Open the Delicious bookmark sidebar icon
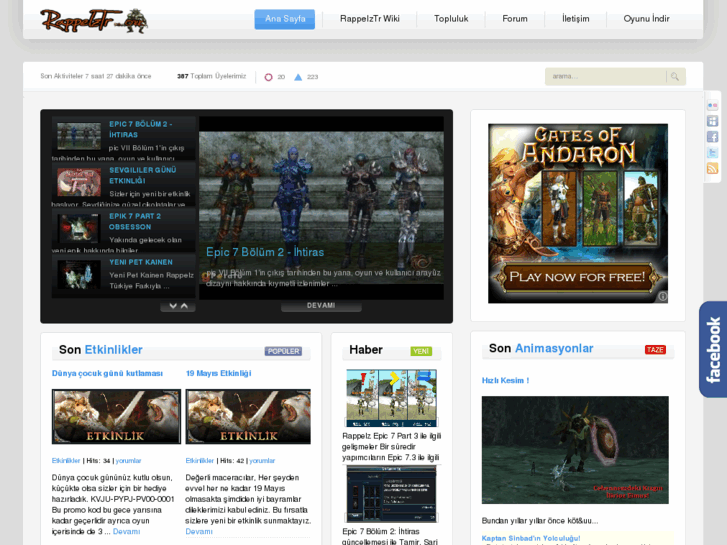The width and height of the screenshot is (727, 545). (713, 122)
